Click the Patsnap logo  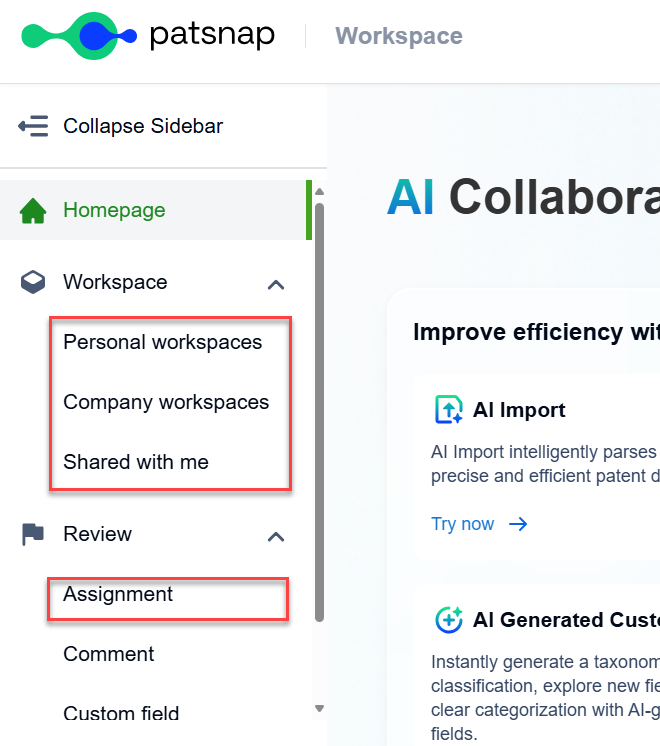point(147,36)
